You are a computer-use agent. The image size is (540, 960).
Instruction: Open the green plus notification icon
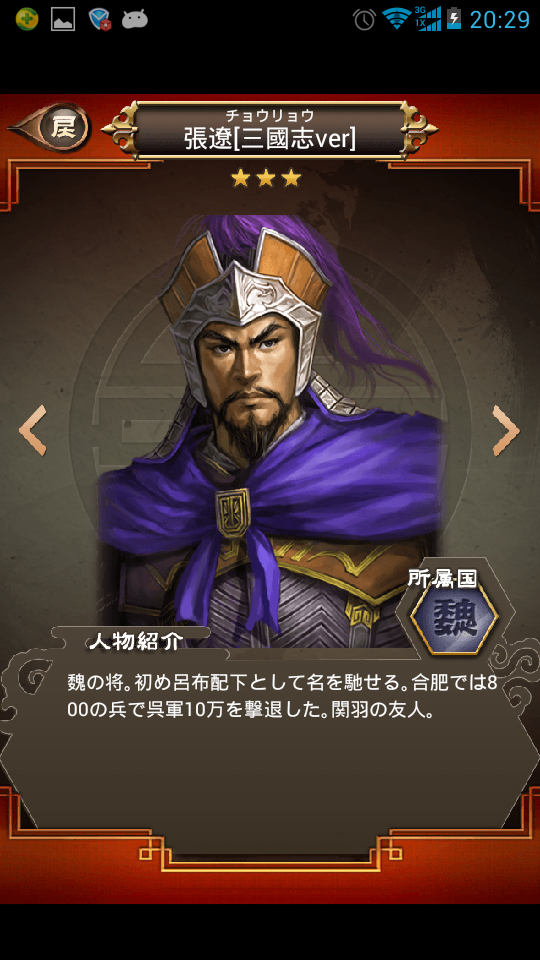pyautogui.click(x=27, y=20)
